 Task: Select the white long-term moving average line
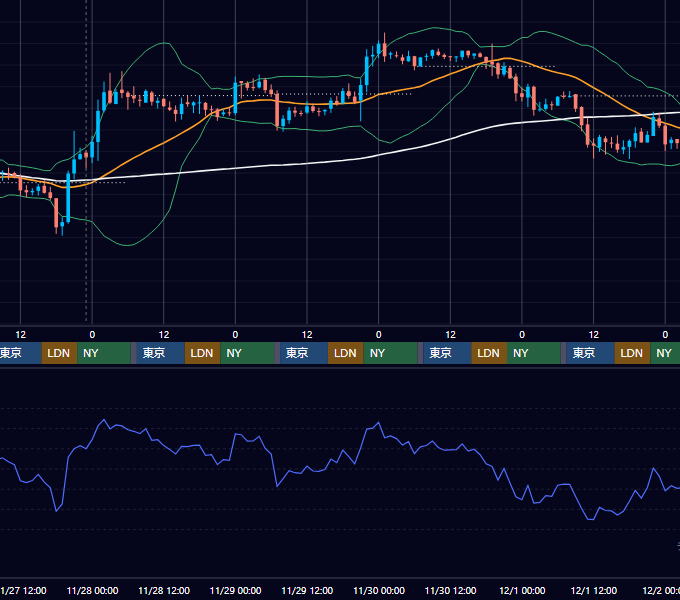point(307,163)
